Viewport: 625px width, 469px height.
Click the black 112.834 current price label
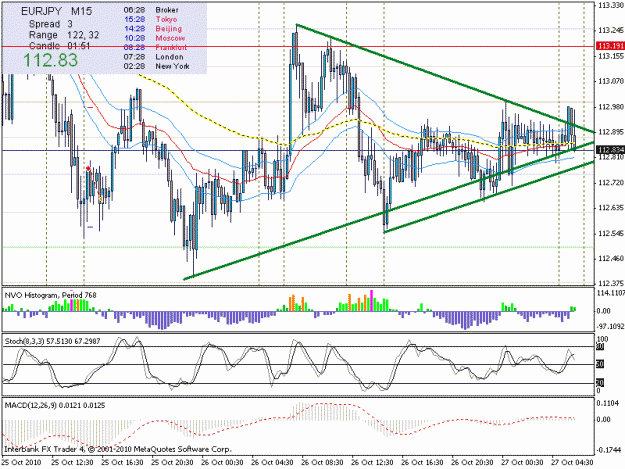[x=610, y=150]
